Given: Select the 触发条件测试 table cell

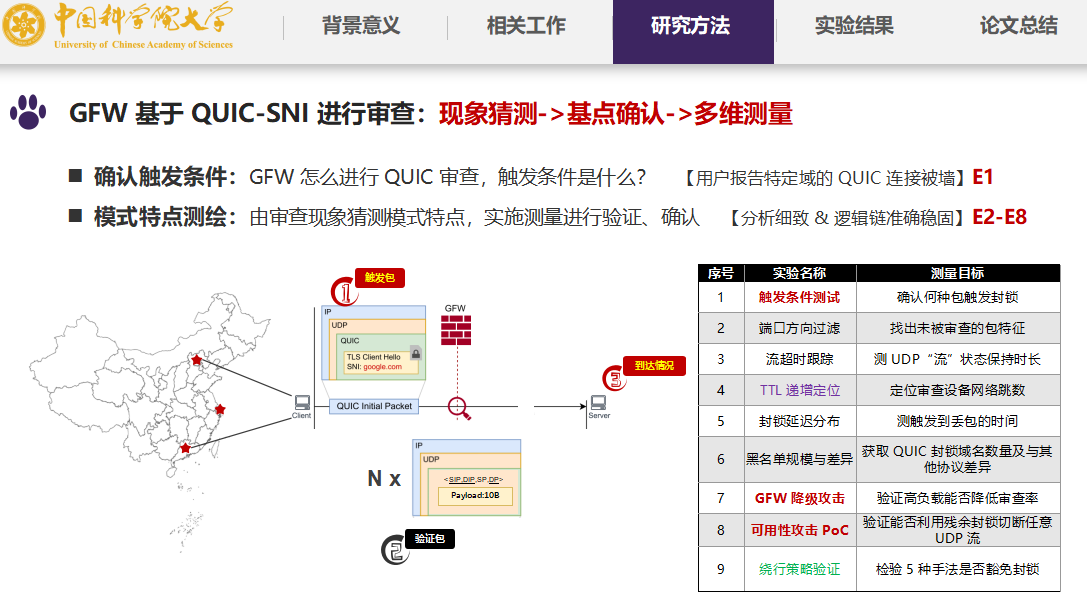Looking at the screenshot, I should [800, 297].
